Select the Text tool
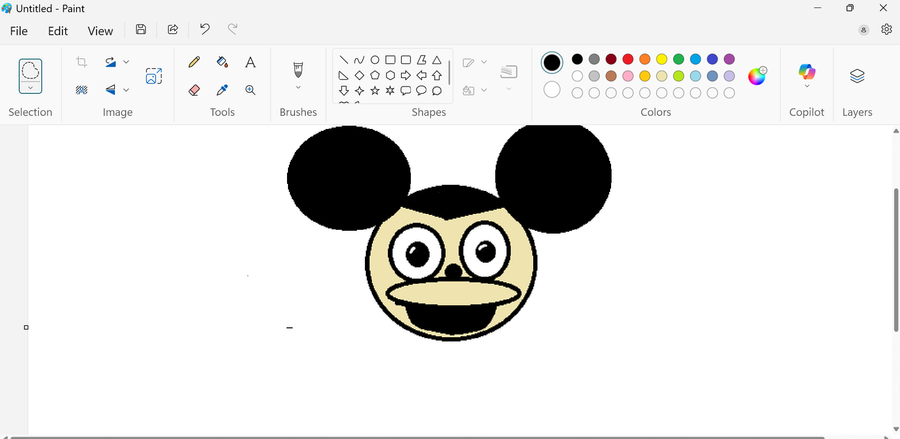The image size is (900, 439). click(x=250, y=62)
